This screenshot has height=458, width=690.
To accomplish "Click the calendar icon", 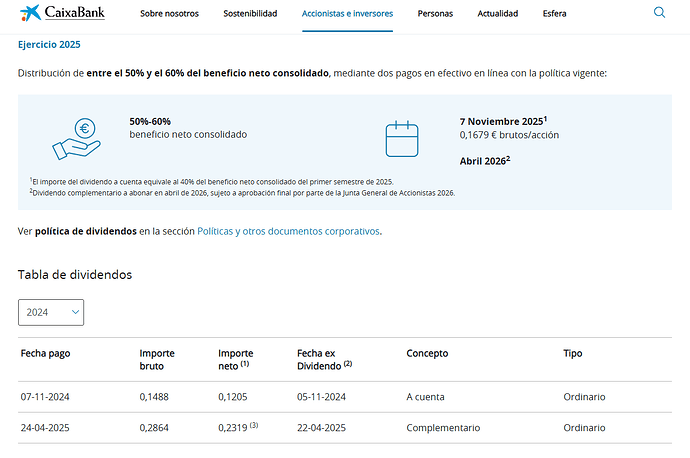I will [x=401, y=138].
